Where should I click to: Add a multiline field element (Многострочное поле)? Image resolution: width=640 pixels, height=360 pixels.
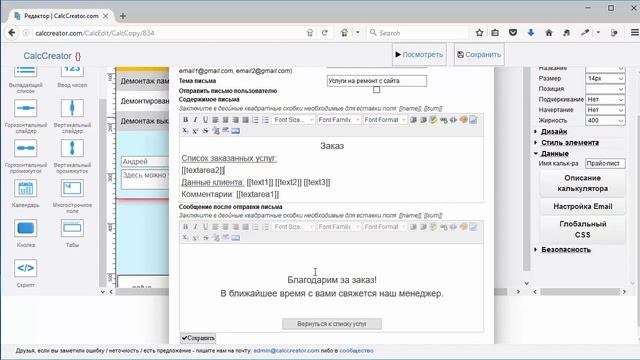coord(72,188)
